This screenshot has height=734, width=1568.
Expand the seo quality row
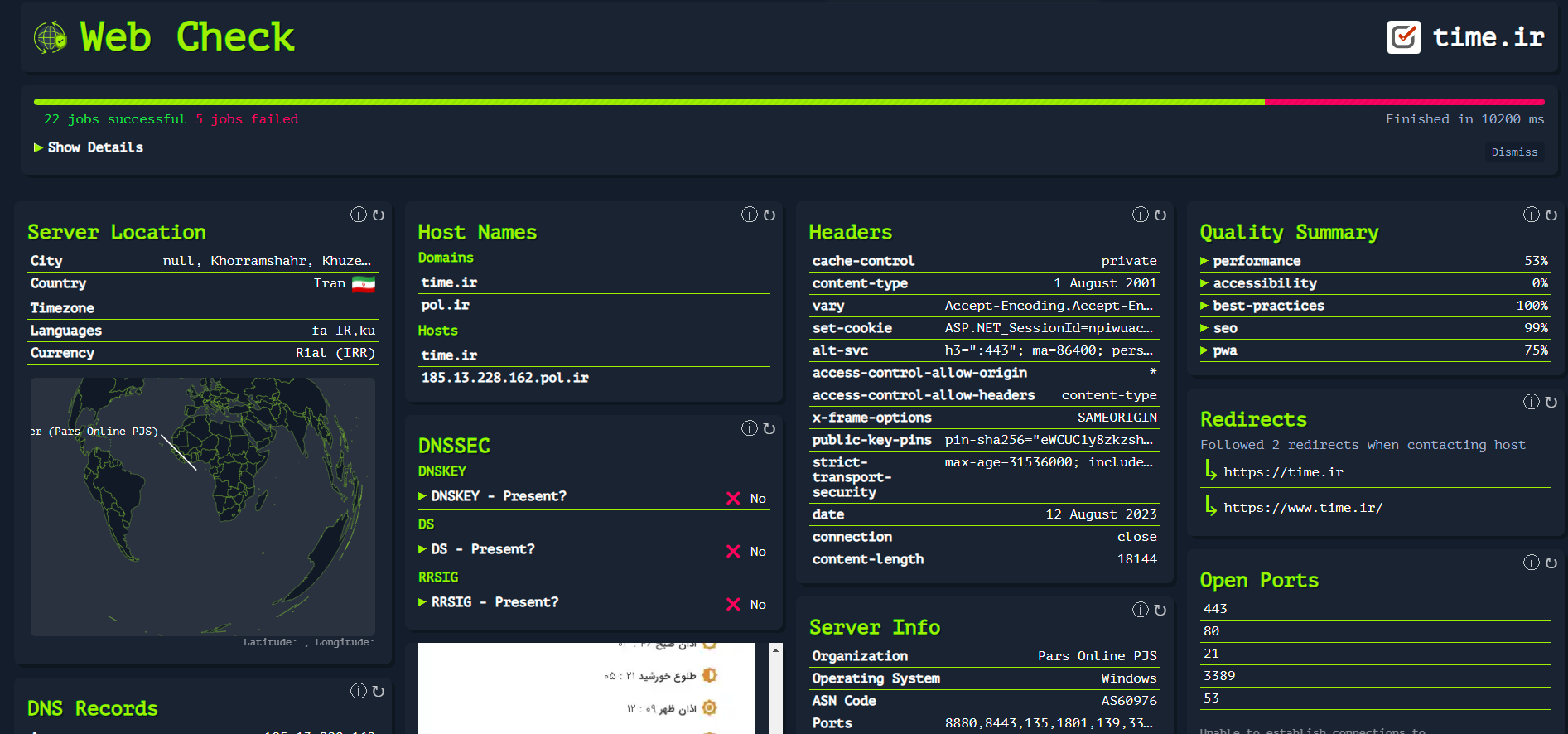[x=1374, y=328]
